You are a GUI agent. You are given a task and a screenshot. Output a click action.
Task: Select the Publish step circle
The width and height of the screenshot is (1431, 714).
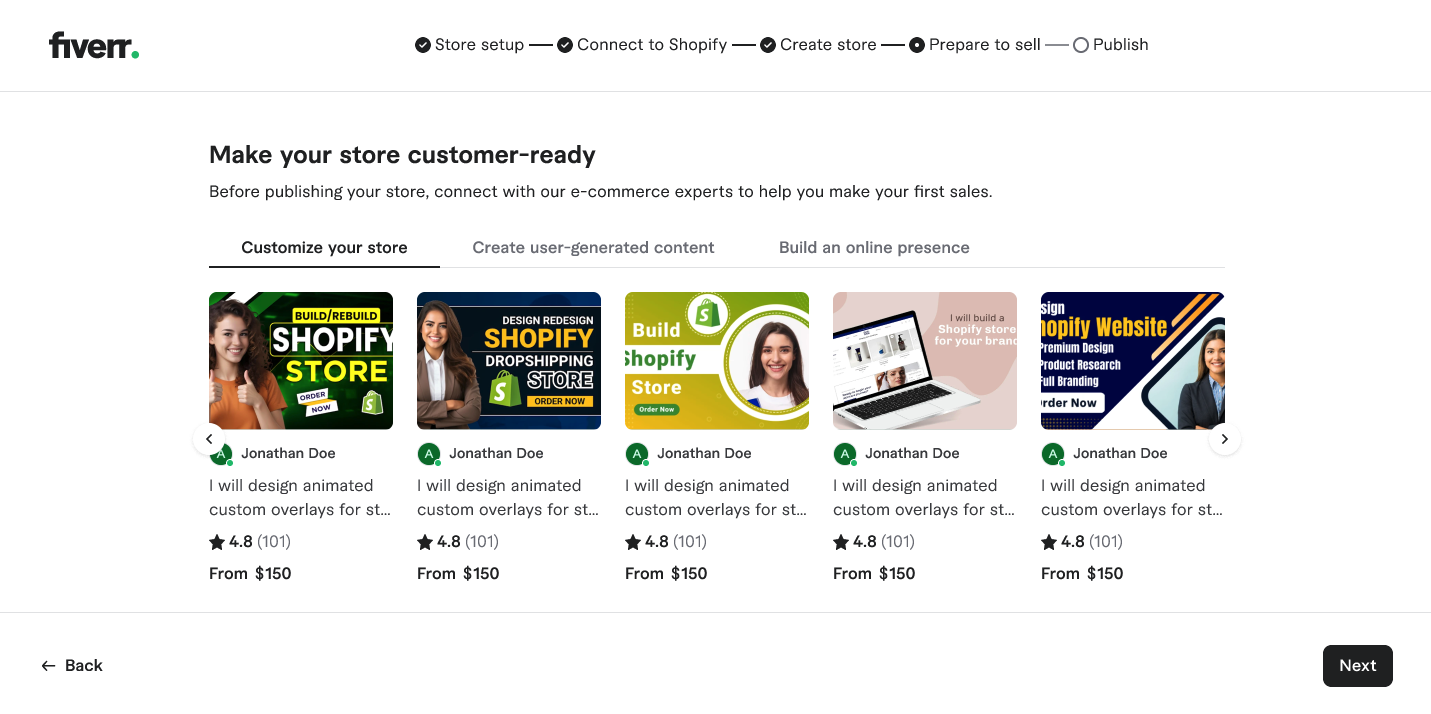pyautogui.click(x=1081, y=45)
